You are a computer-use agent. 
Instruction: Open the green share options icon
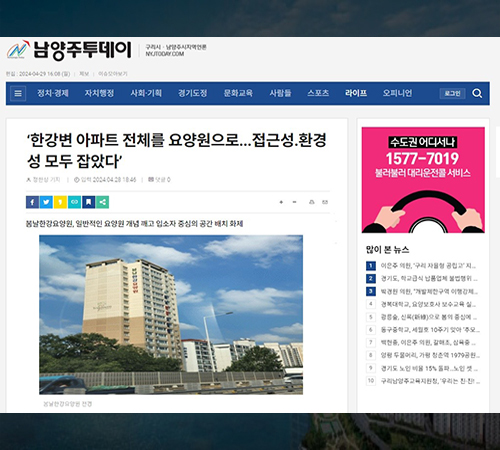pos(102,202)
